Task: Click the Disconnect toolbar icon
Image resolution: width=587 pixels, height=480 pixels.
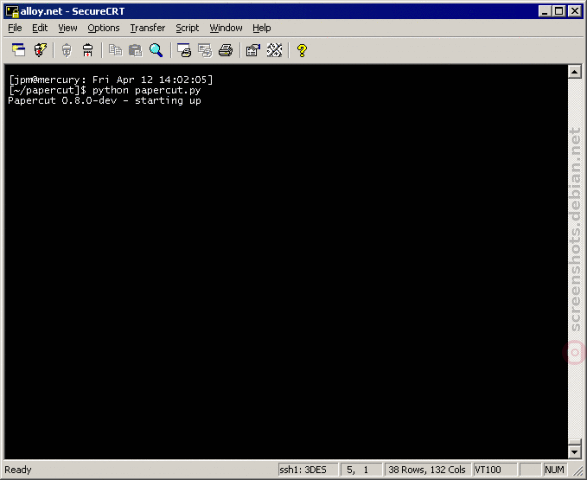Action: click(x=88, y=50)
